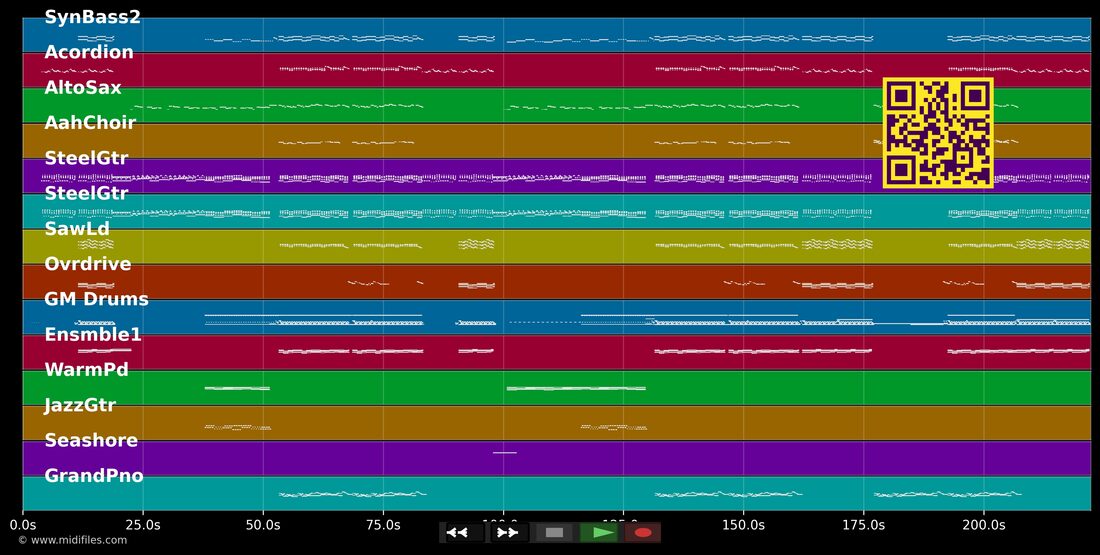
Task: Select the Seashore track label
Action: point(89,441)
